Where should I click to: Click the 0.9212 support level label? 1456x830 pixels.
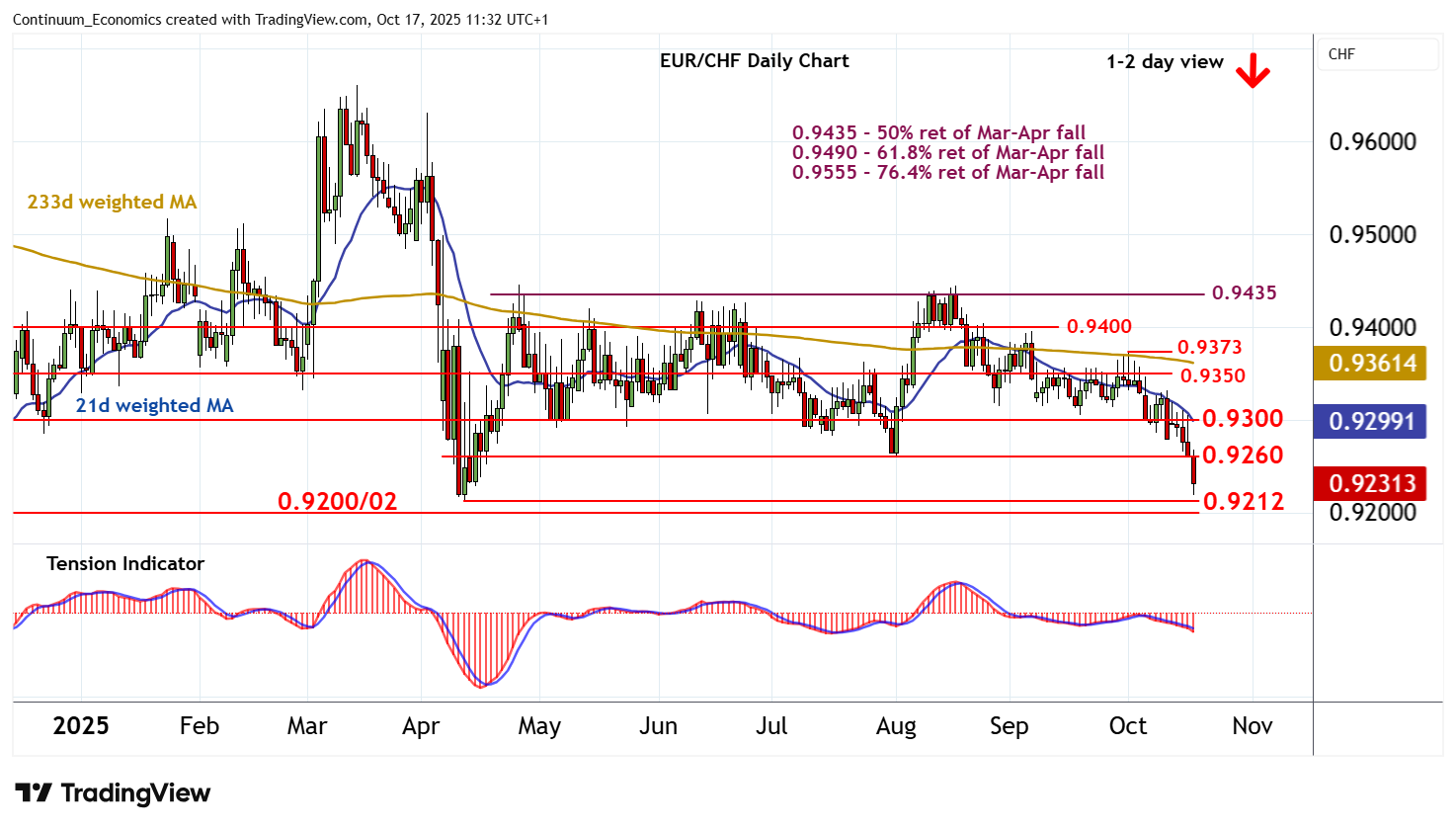pos(1244,501)
